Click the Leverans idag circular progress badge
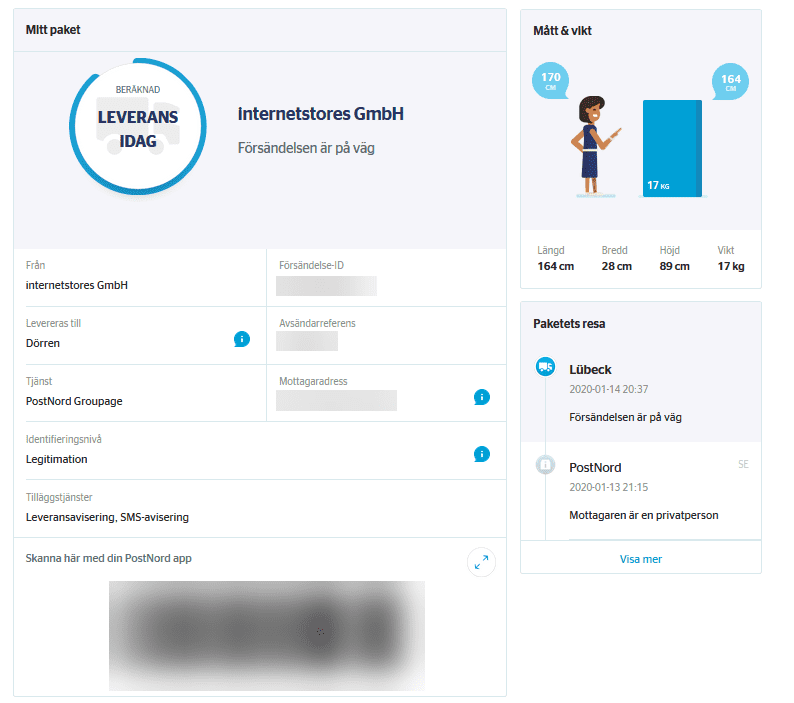 click(138, 127)
